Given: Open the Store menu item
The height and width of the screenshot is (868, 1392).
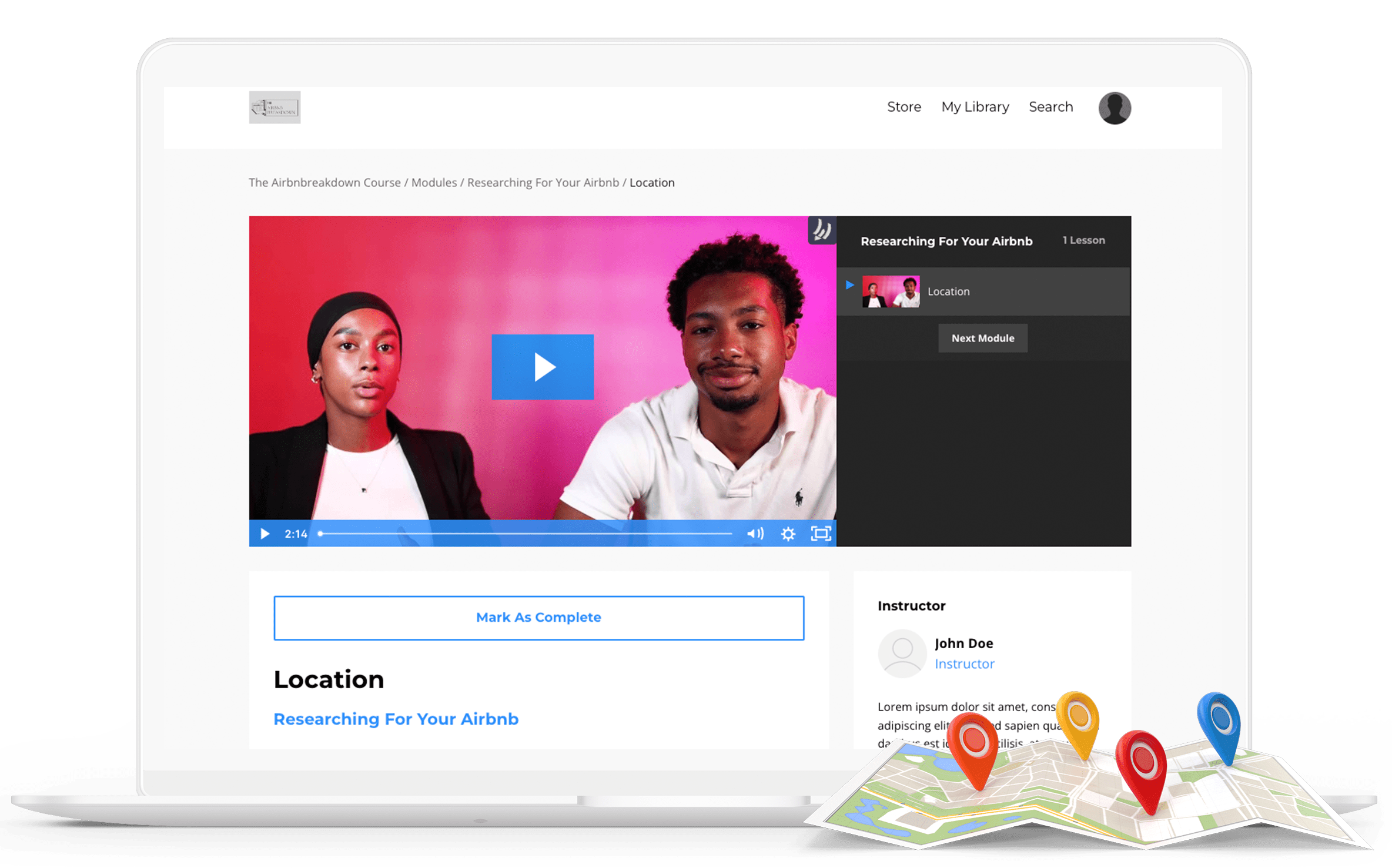Looking at the screenshot, I should [x=904, y=107].
